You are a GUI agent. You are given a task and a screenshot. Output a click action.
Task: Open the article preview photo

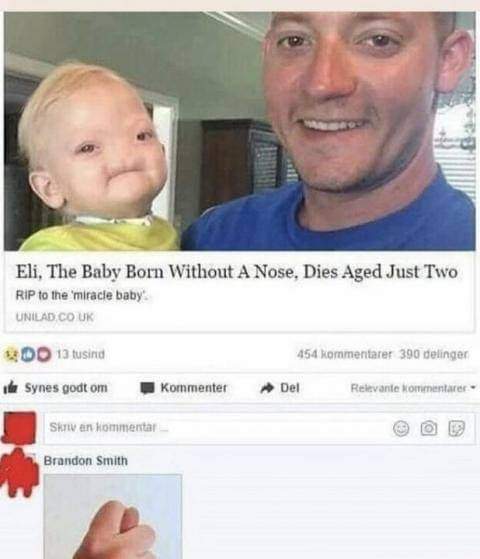point(240,131)
